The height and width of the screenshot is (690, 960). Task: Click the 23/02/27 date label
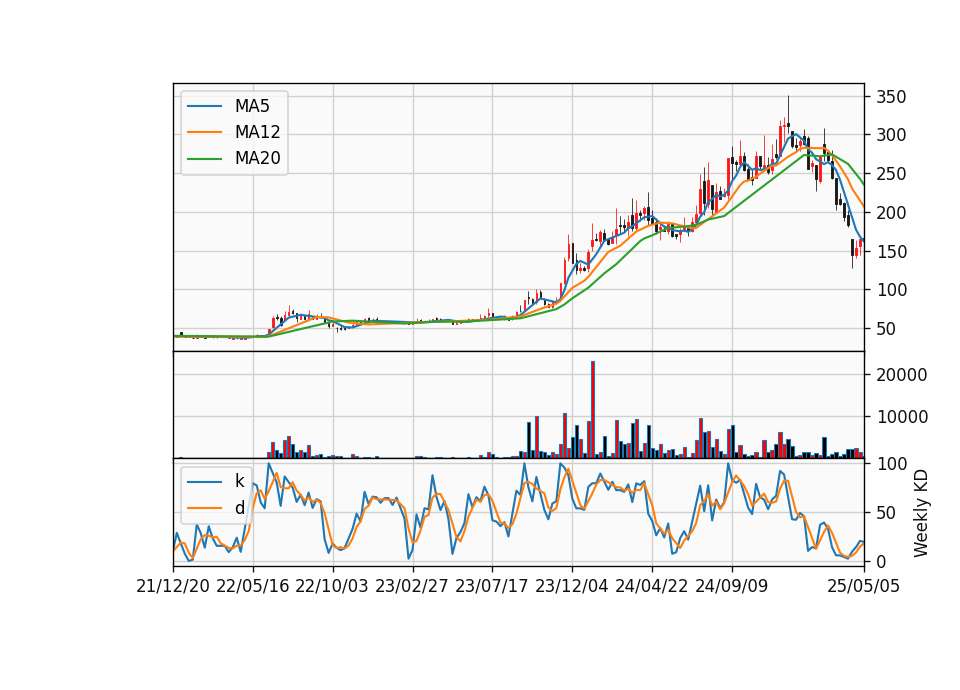(412, 586)
